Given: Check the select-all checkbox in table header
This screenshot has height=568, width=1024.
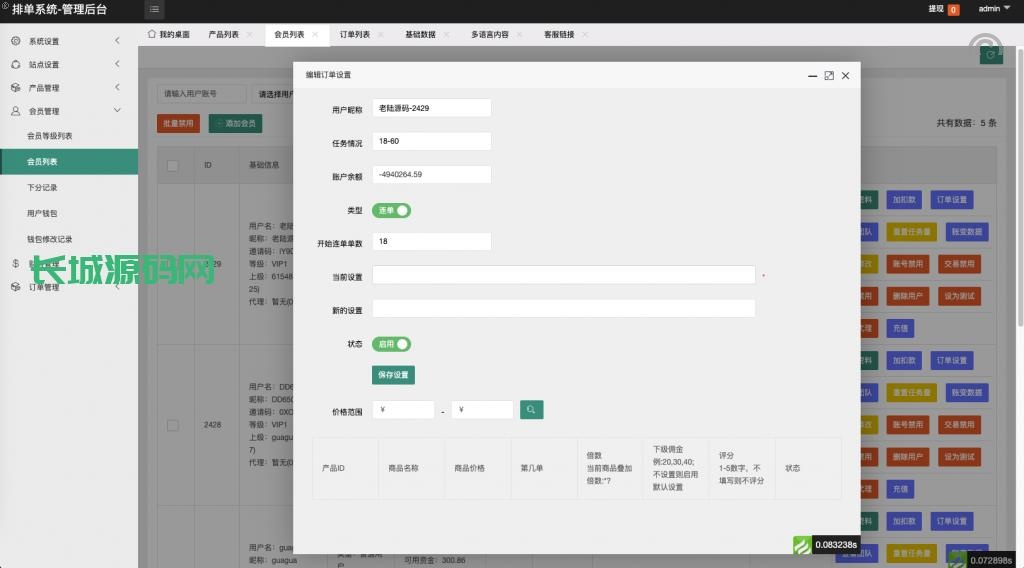Looking at the screenshot, I should (173, 165).
